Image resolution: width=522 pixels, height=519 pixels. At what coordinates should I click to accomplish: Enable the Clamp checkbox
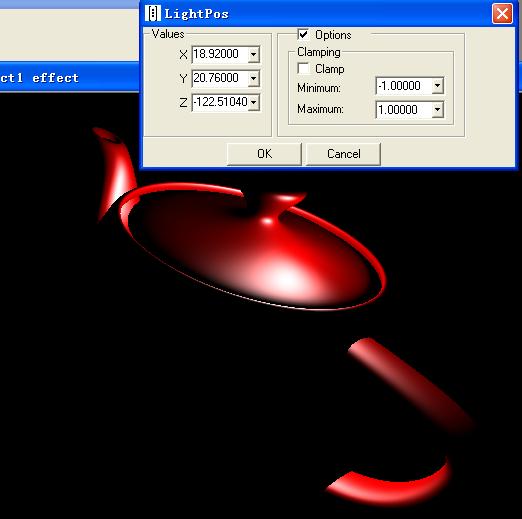pyautogui.click(x=303, y=68)
